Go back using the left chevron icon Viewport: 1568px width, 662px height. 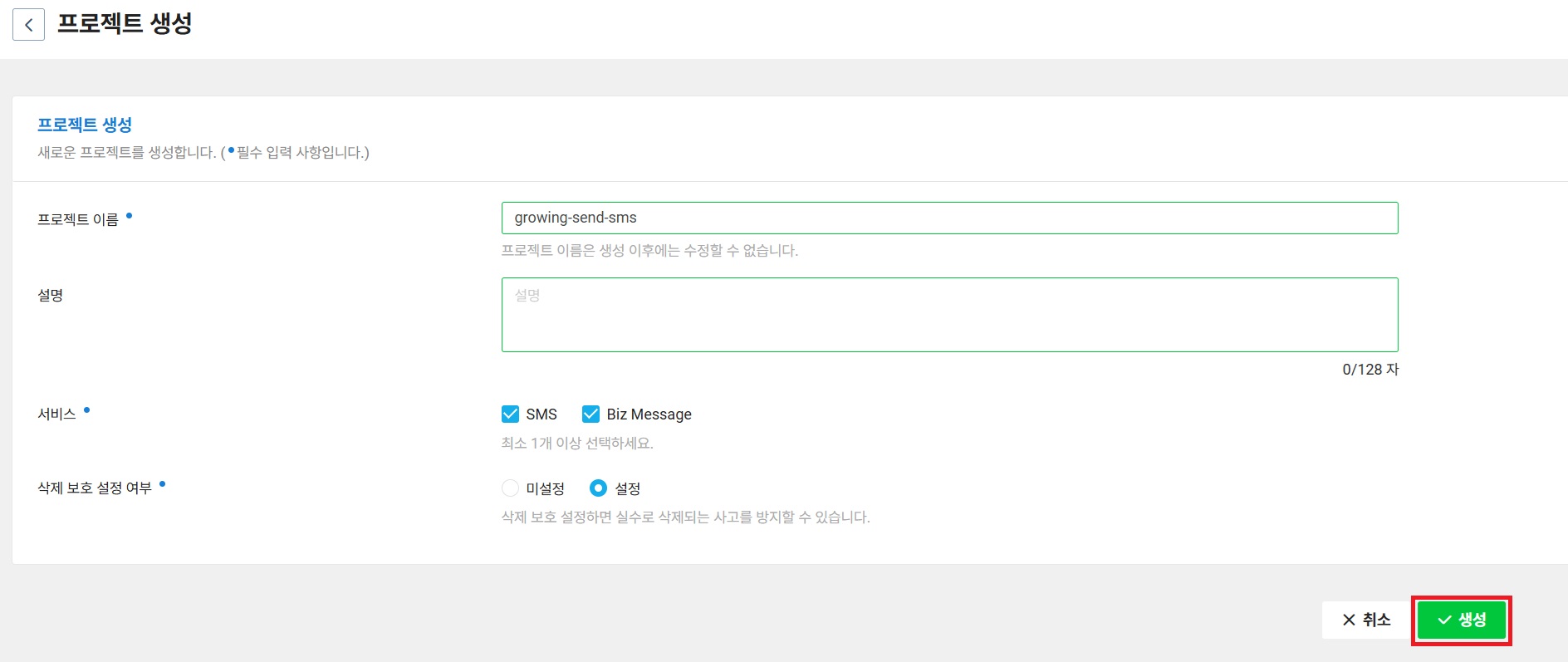(x=28, y=25)
